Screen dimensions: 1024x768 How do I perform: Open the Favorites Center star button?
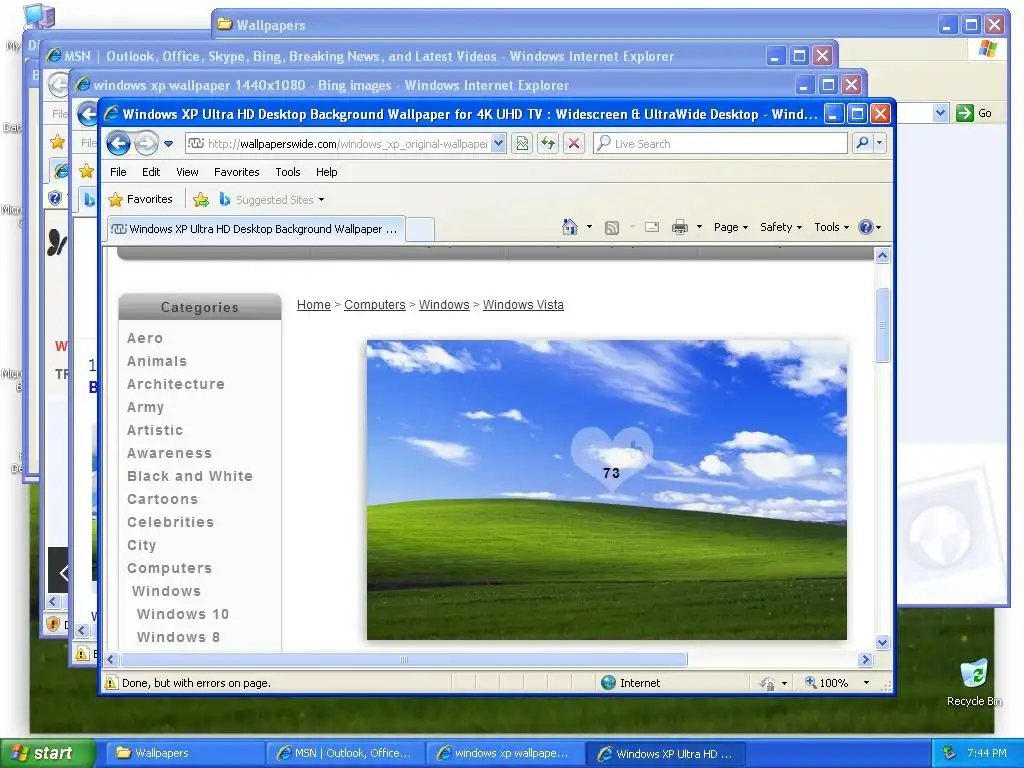click(x=140, y=199)
